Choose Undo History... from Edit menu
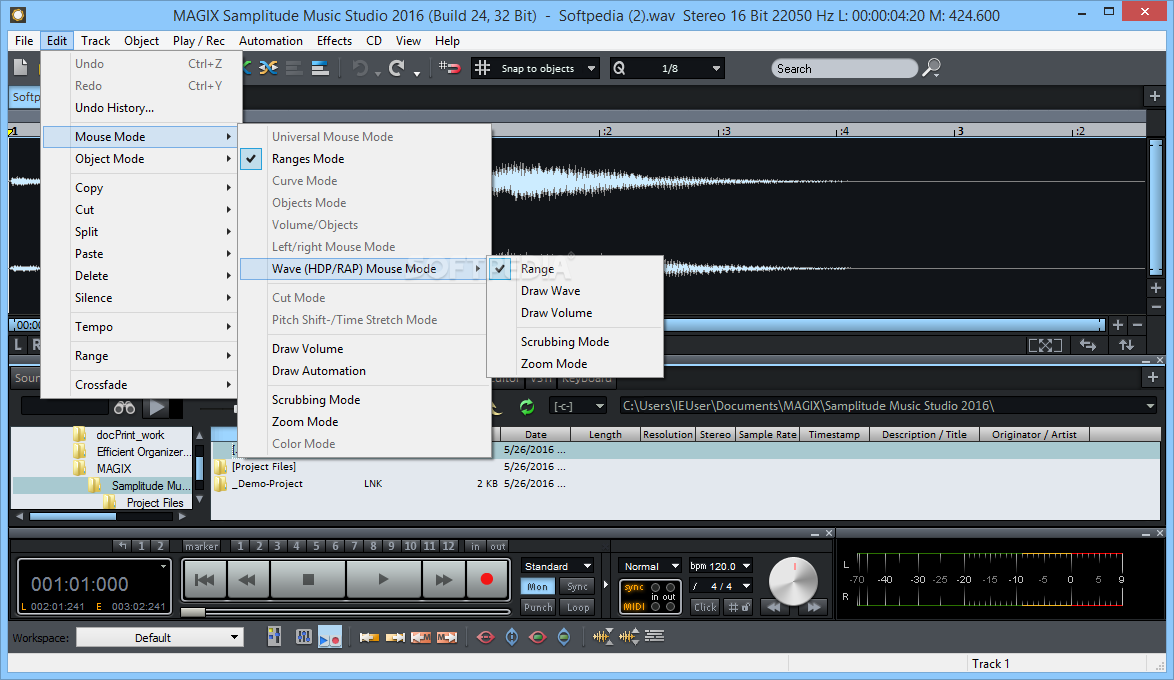 (x=115, y=108)
